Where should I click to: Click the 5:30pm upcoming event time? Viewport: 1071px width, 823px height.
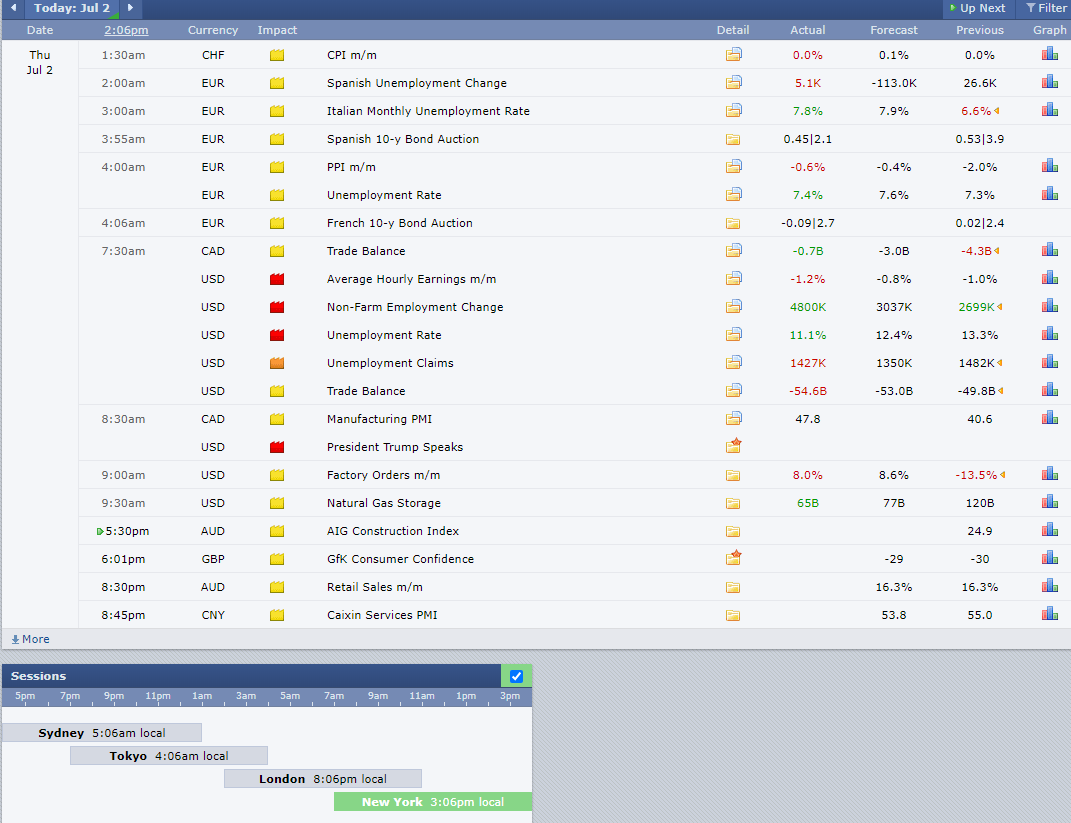127,531
